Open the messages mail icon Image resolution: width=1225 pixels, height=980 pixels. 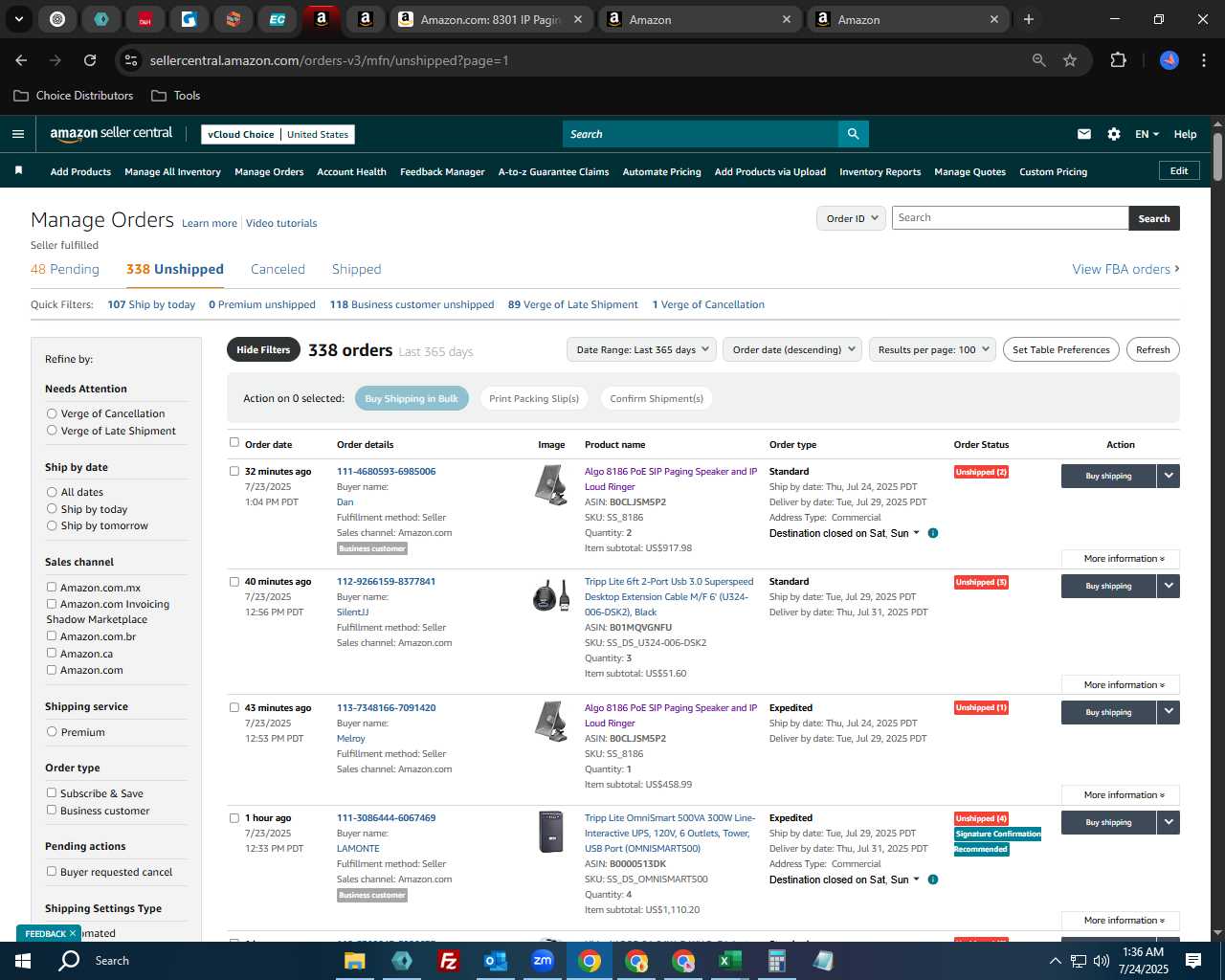pos(1084,134)
